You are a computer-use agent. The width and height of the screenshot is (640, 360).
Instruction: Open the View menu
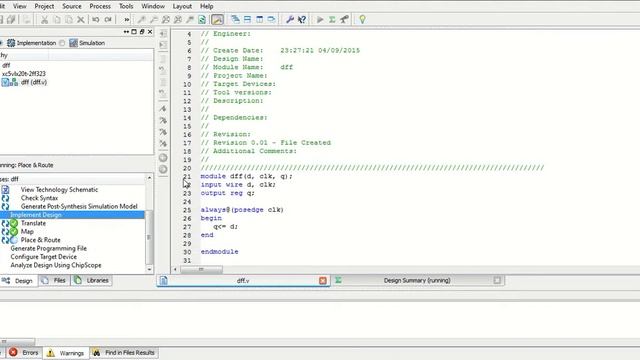[19, 6]
